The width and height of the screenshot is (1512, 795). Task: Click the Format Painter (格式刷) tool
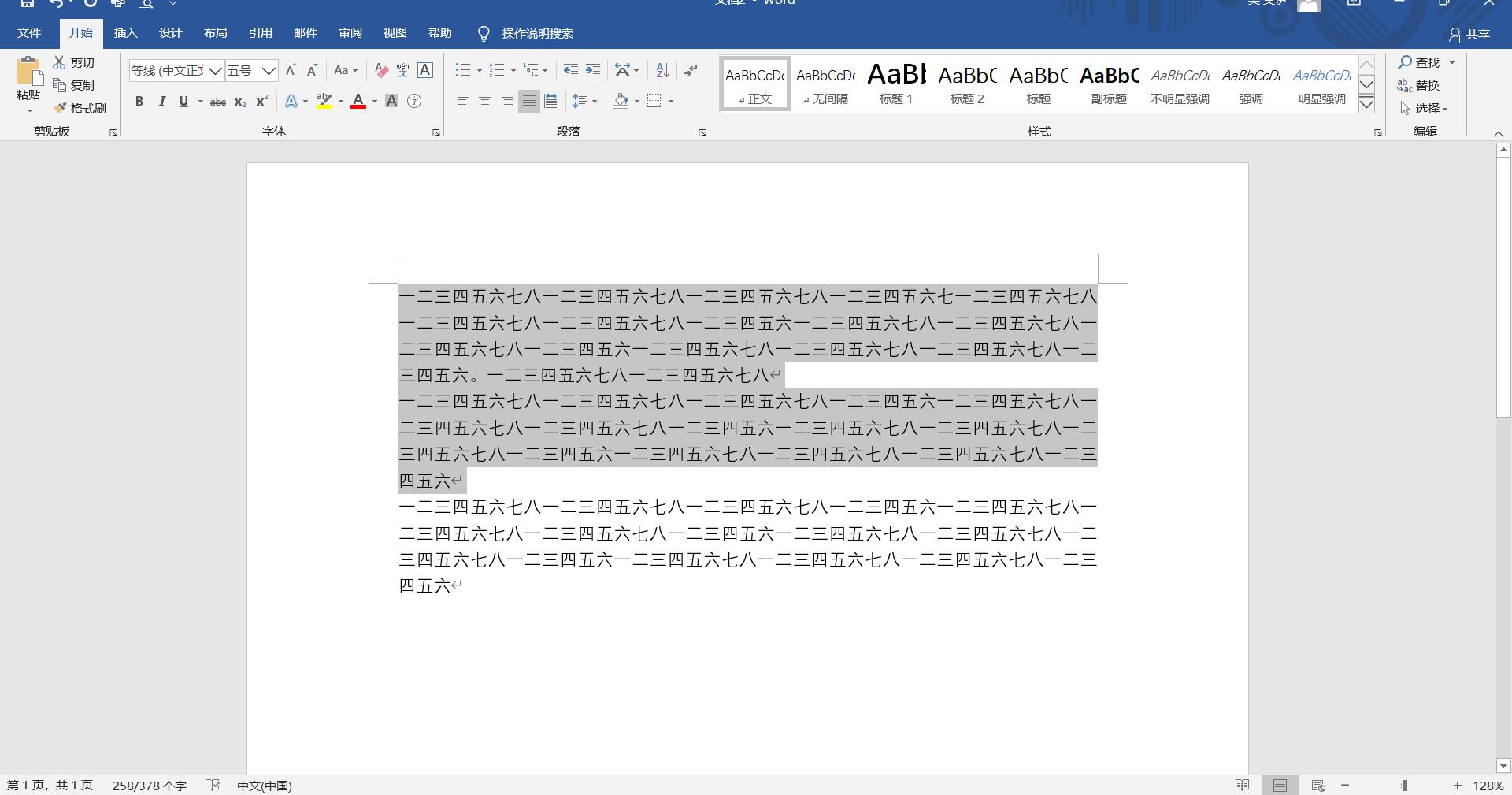80,108
